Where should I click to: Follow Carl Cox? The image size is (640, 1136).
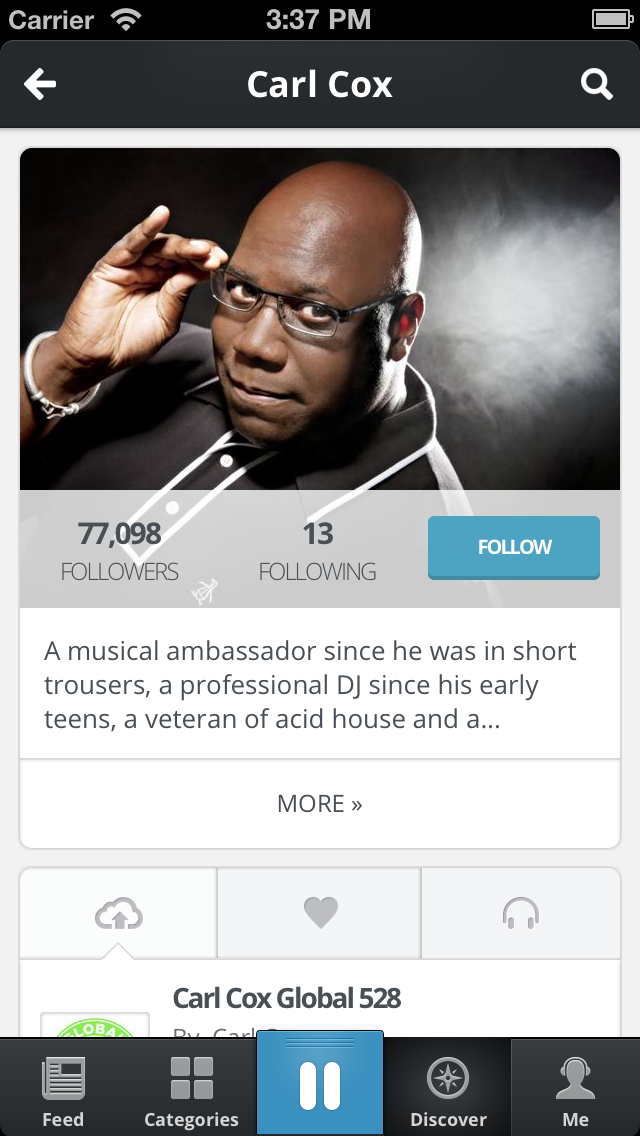(514, 547)
